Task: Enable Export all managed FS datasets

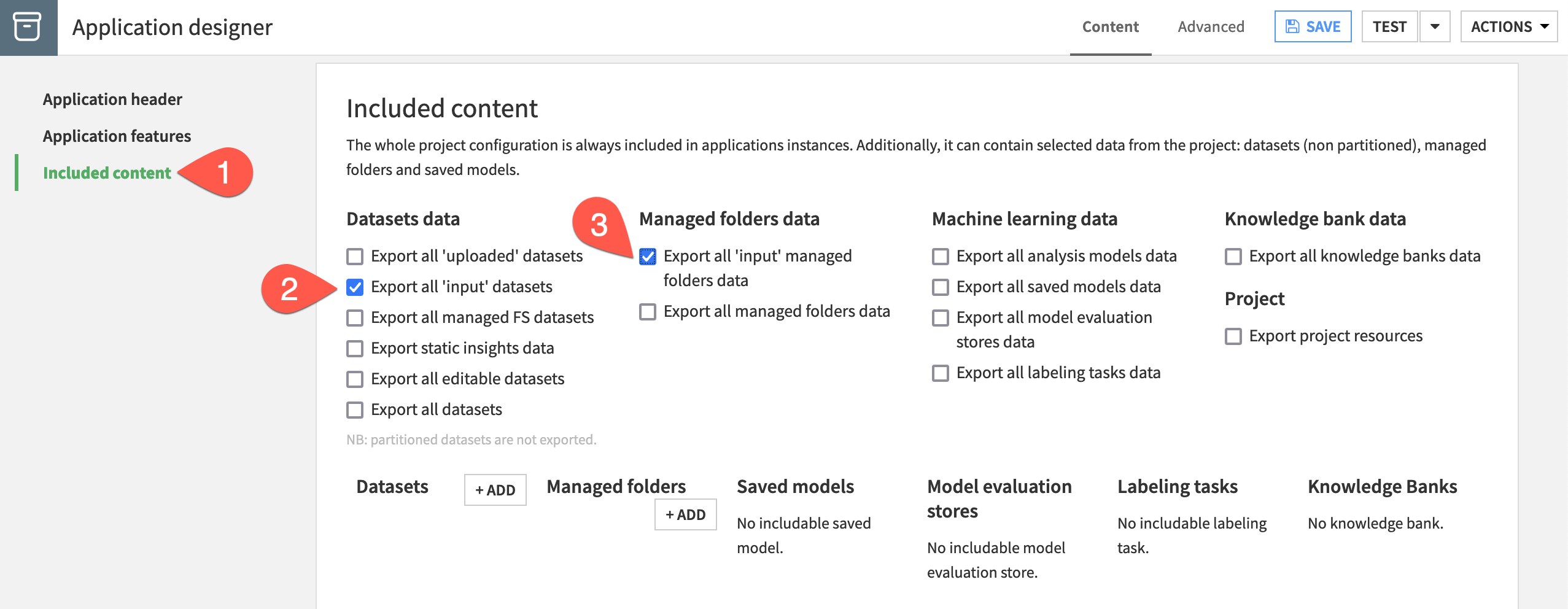Action: [355, 317]
